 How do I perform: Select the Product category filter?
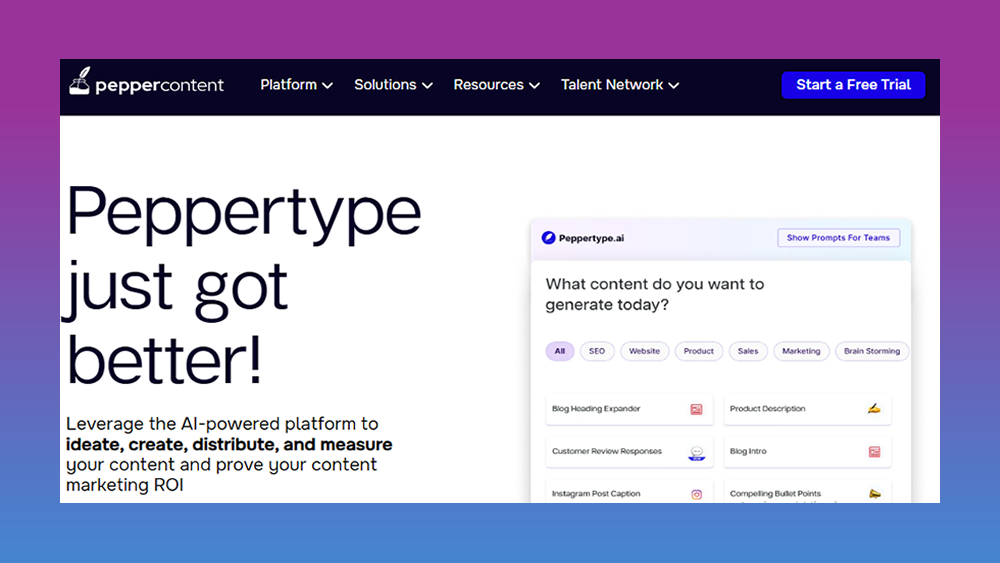click(x=699, y=351)
